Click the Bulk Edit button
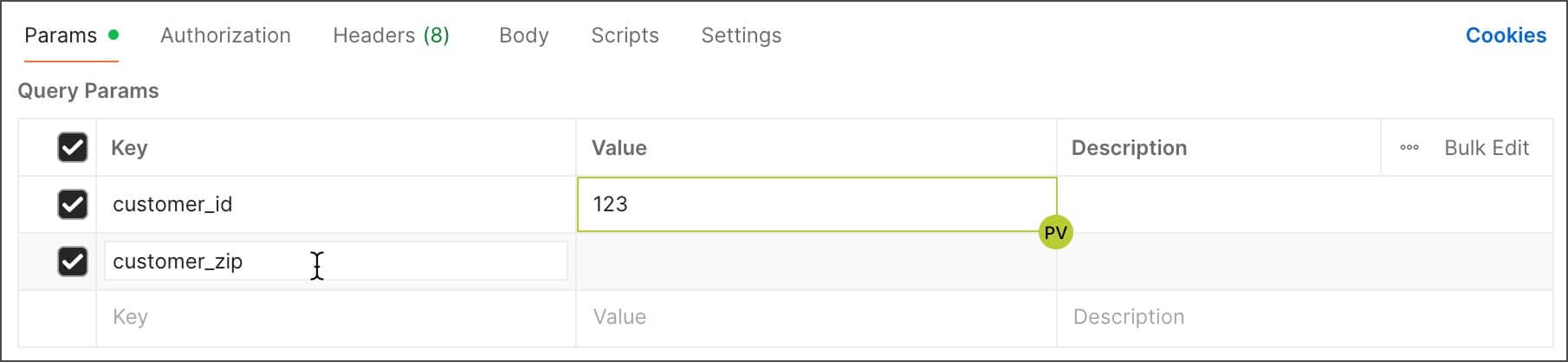 tap(1486, 148)
